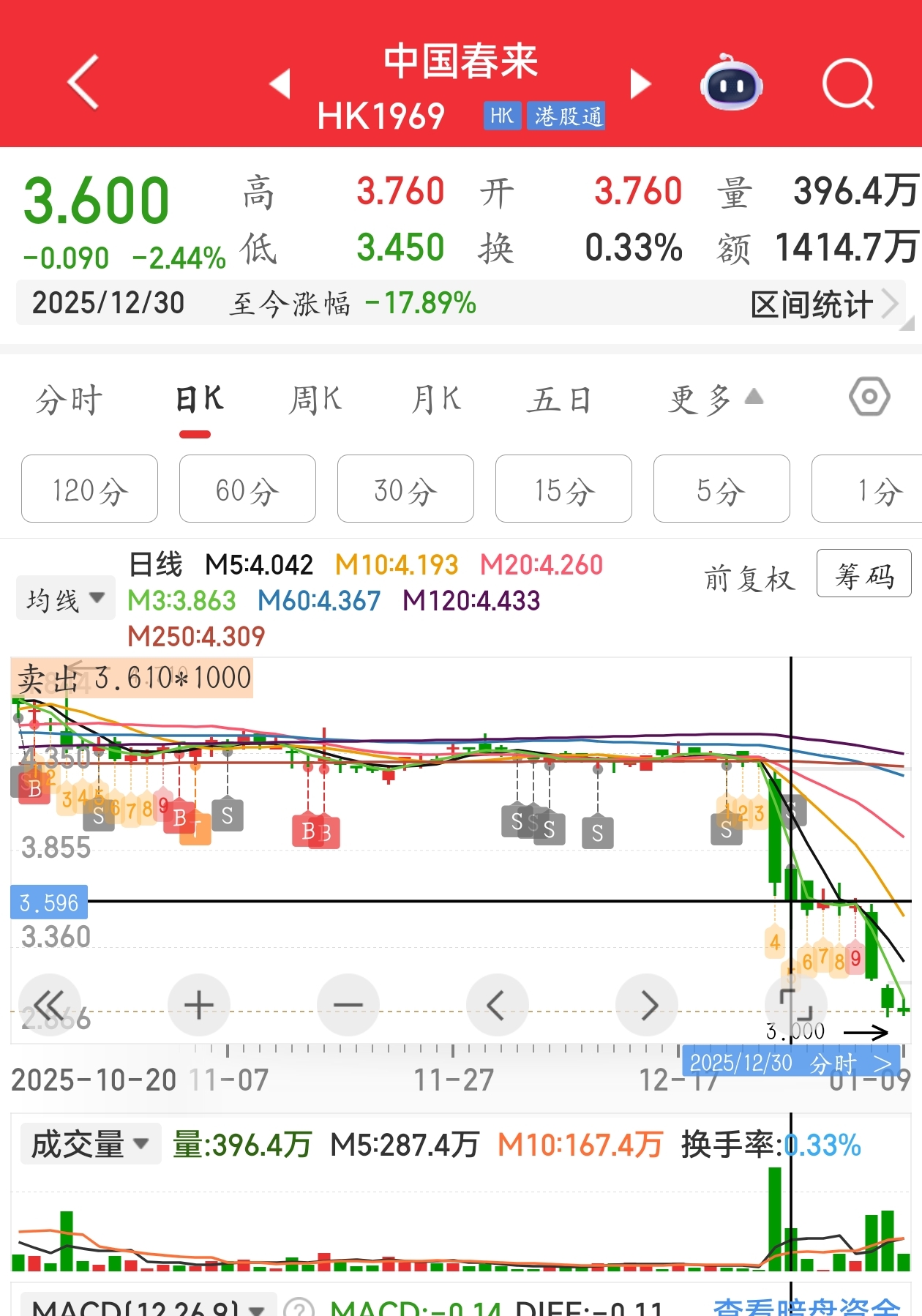Move the chart cursor left one candle
The image size is (922, 1316).
coord(498,1005)
